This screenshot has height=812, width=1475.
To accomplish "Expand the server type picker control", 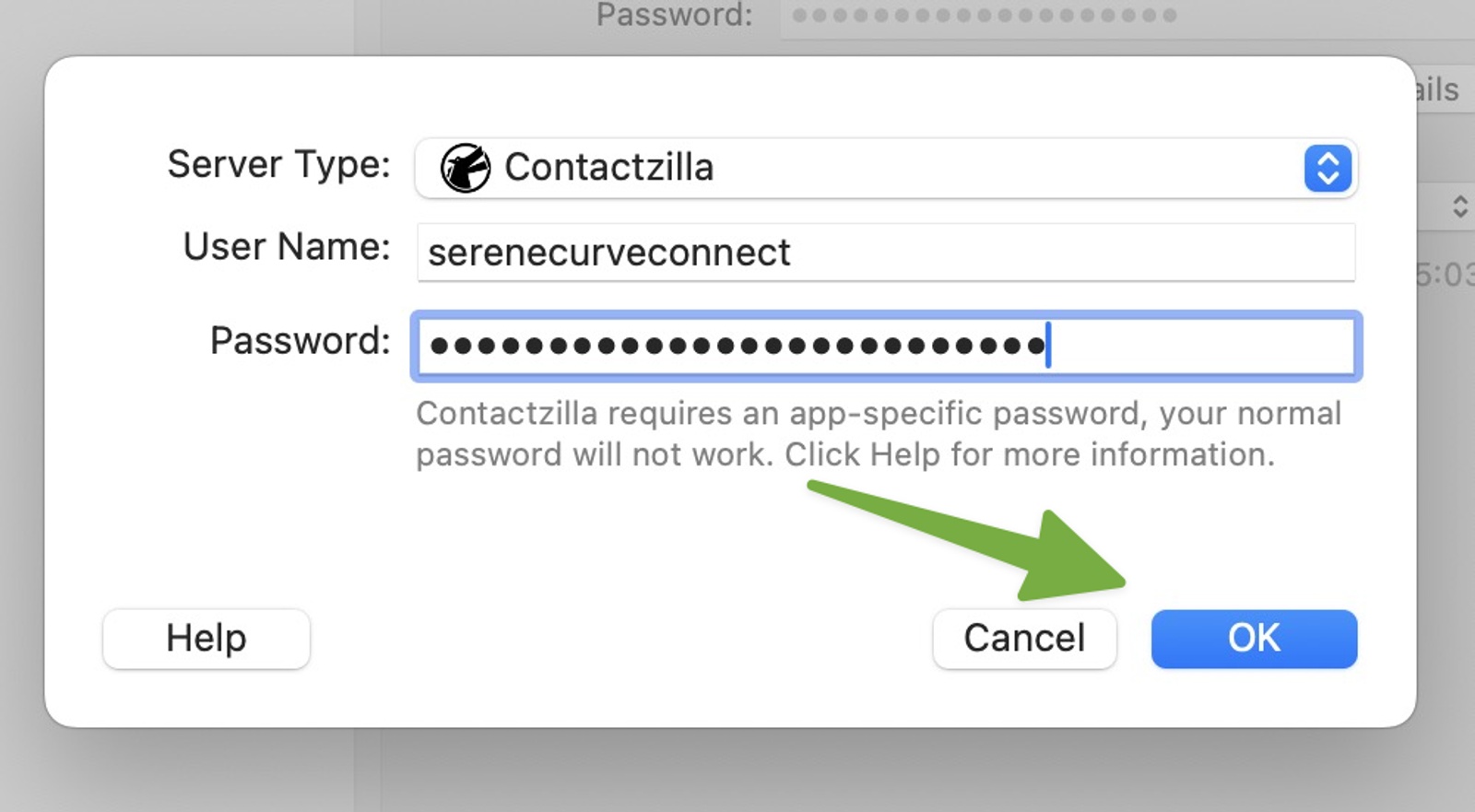I will click(x=1327, y=169).
